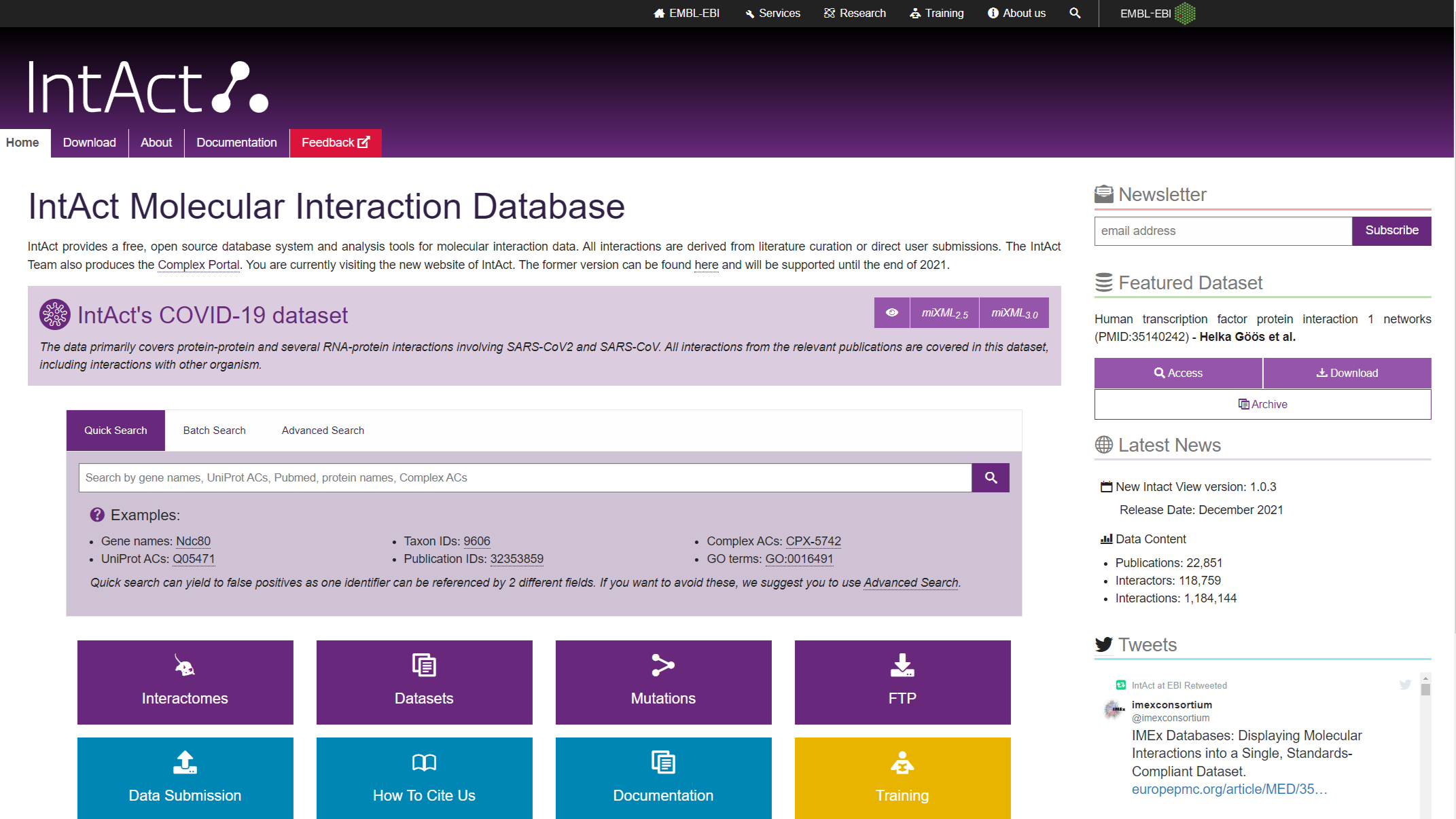
Task: Open the Mutations tile
Action: (663, 682)
